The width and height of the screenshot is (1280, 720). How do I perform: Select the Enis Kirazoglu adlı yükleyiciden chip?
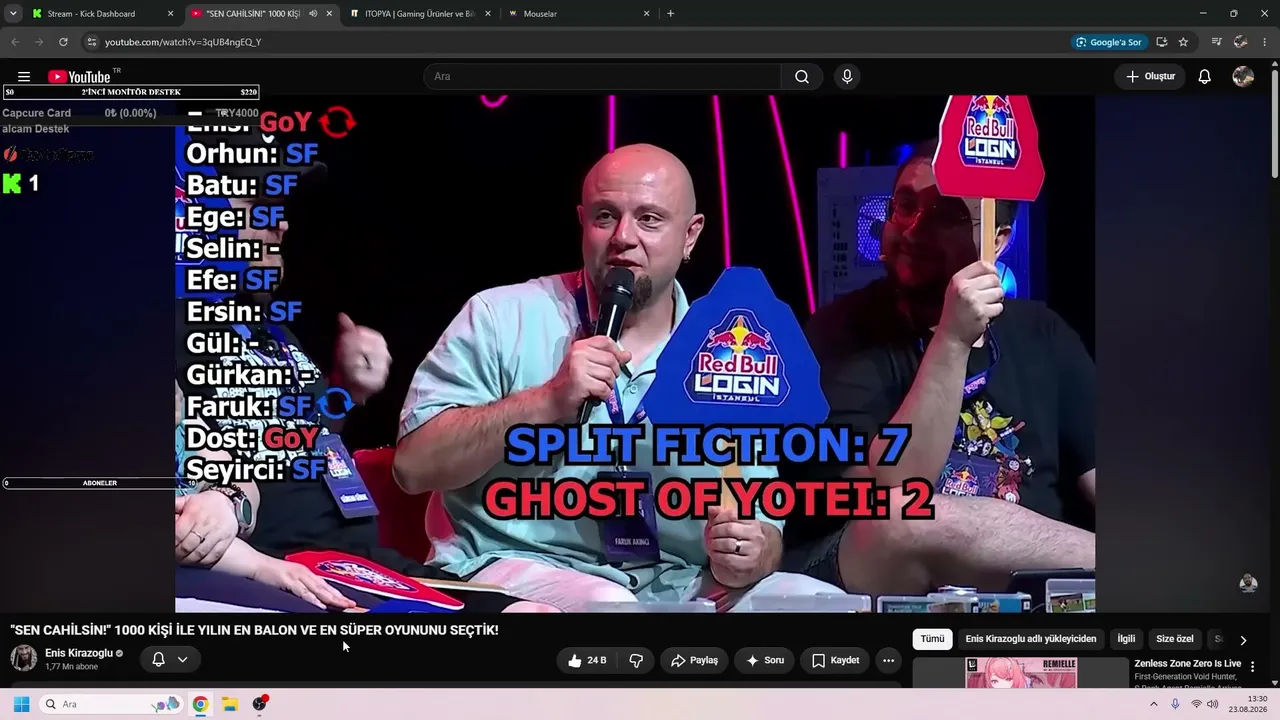[x=1031, y=639]
